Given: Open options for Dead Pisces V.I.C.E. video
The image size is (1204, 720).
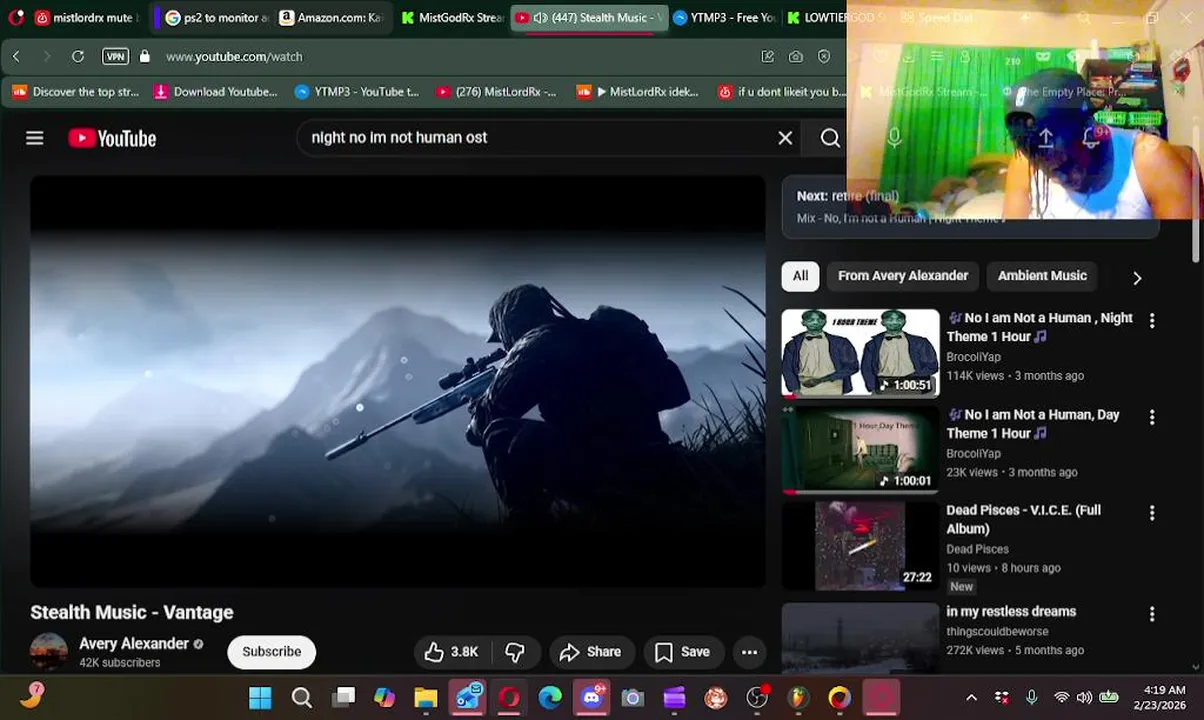Looking at the screenshot, I should click(x=1152, y=513).
